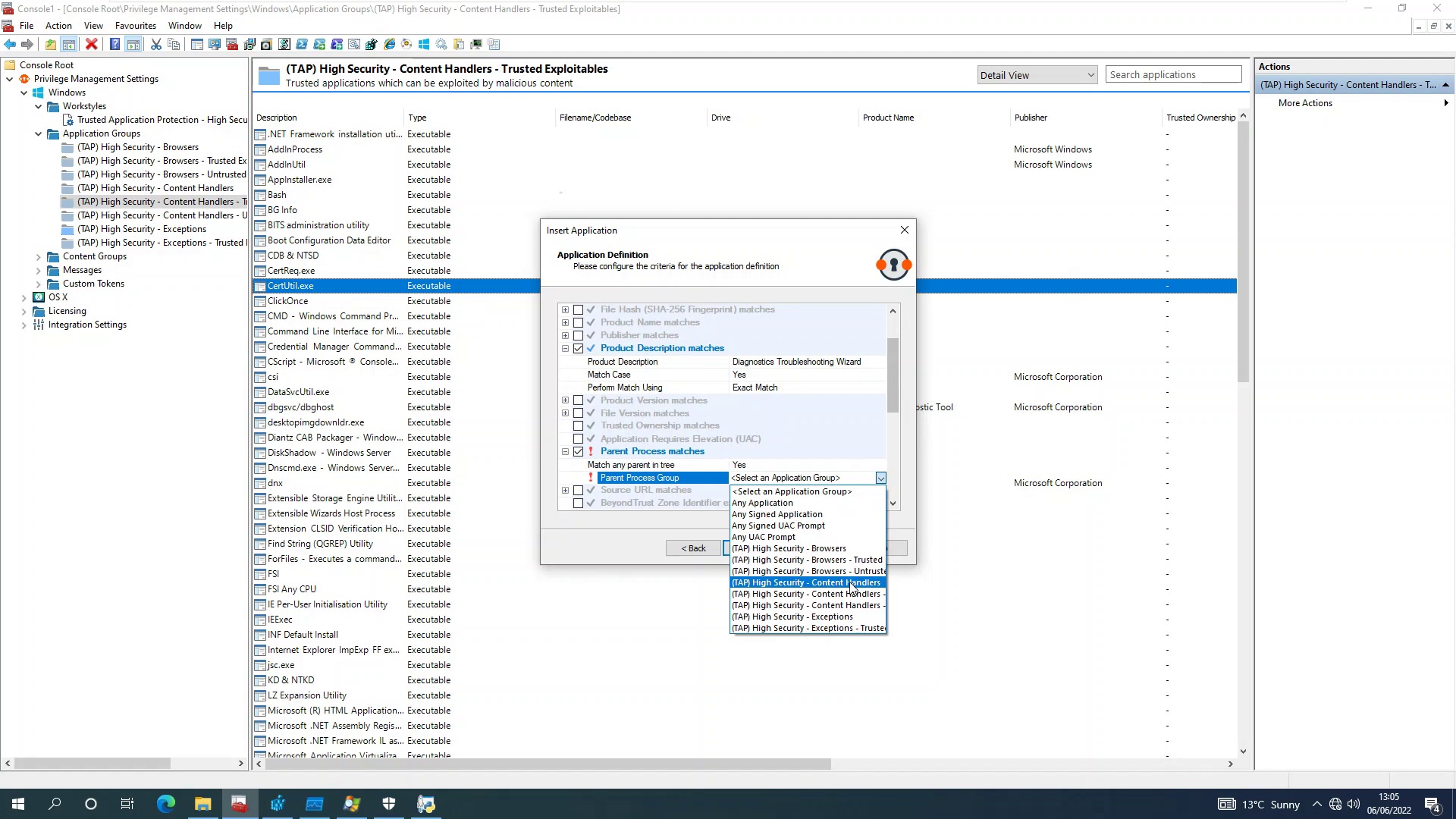Click the Windows logo toolbar icon
This screenshot has height=819, width=1456.
pos(424,44)
